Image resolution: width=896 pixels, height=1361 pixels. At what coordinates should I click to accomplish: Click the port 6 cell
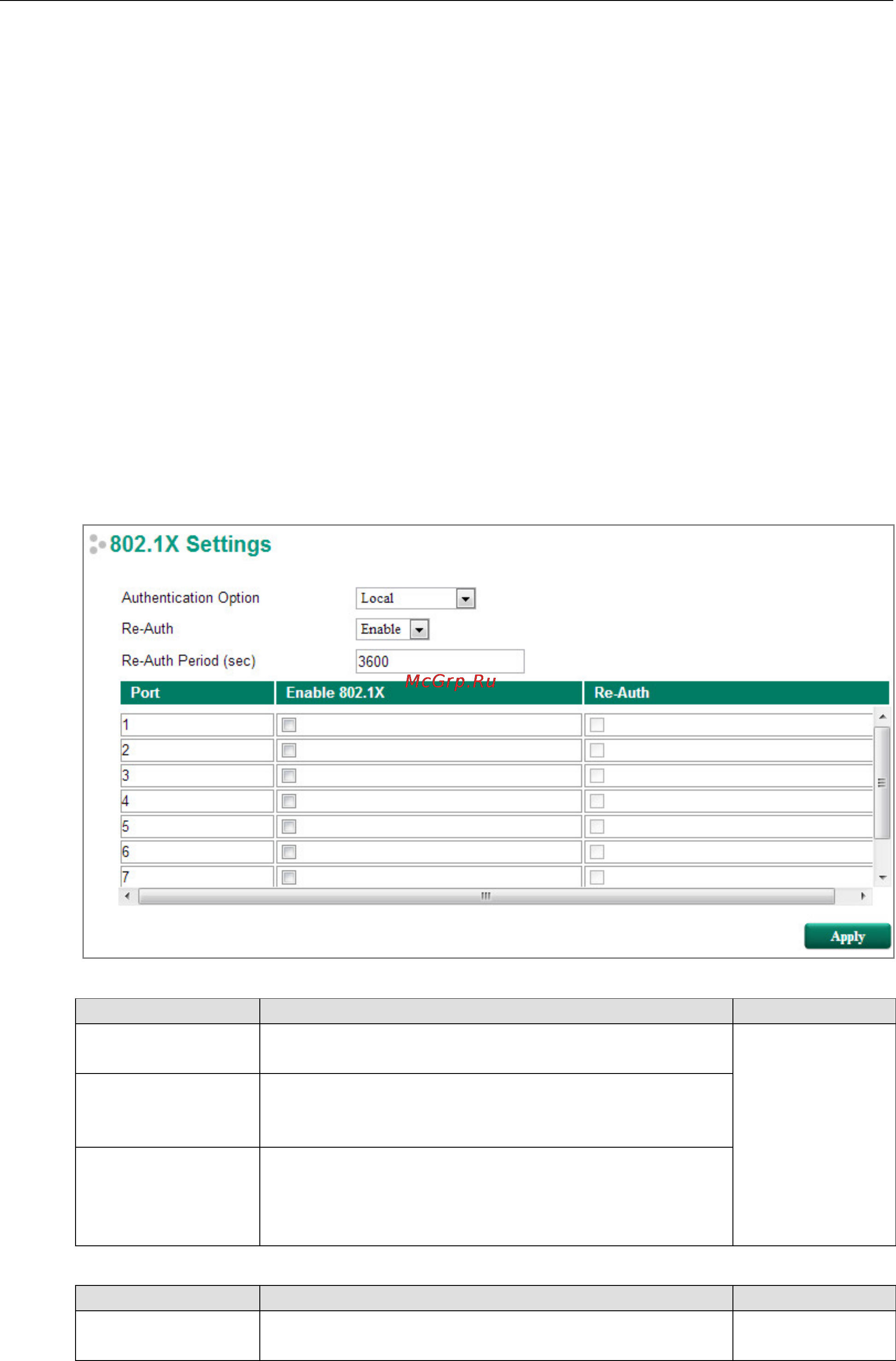197,852
